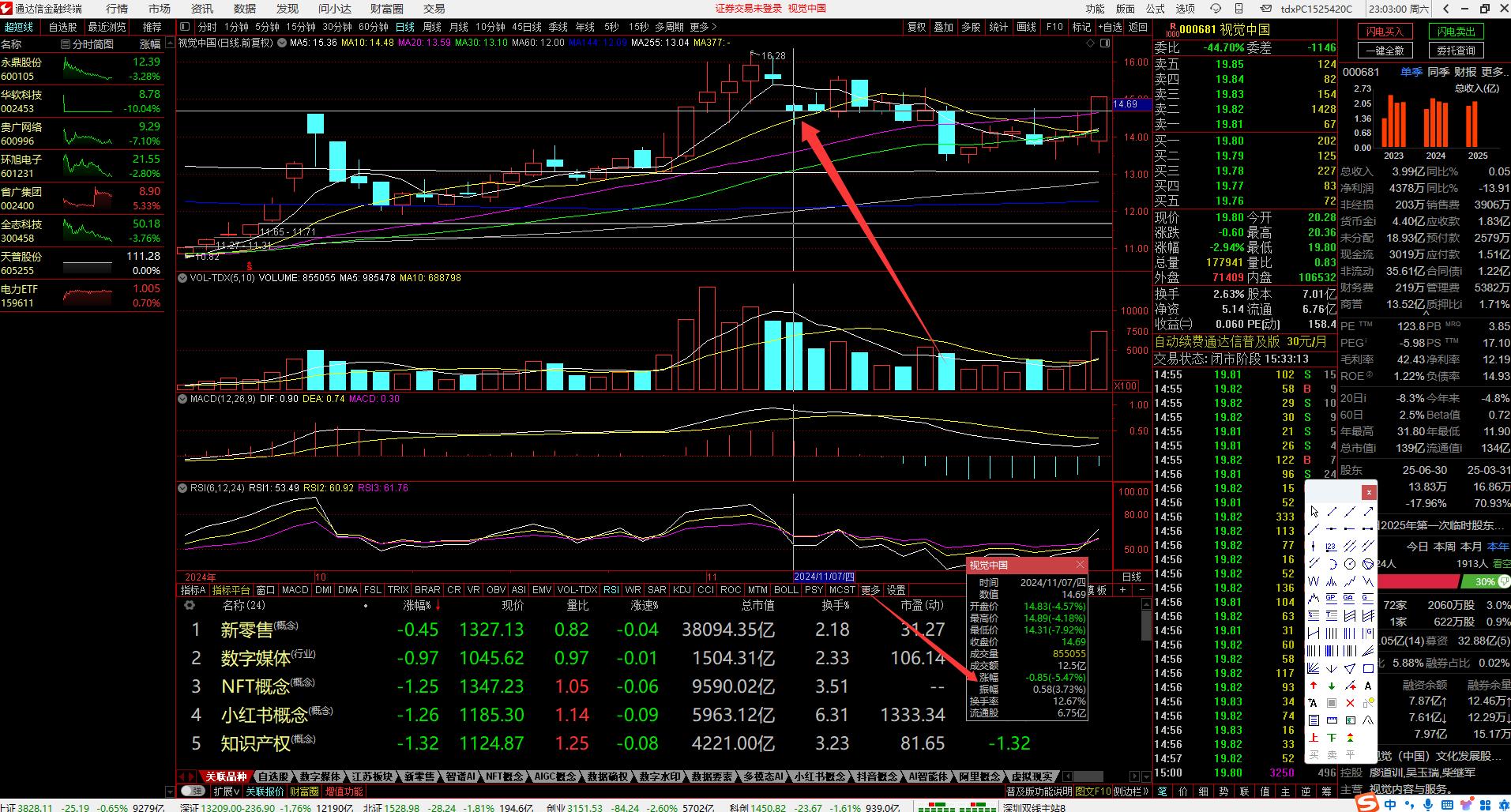The height and width of the screenshot is (812, 1511).
Task: Close the 视觉中国 data tooltip popup
Action: (x=1080, y=565)
